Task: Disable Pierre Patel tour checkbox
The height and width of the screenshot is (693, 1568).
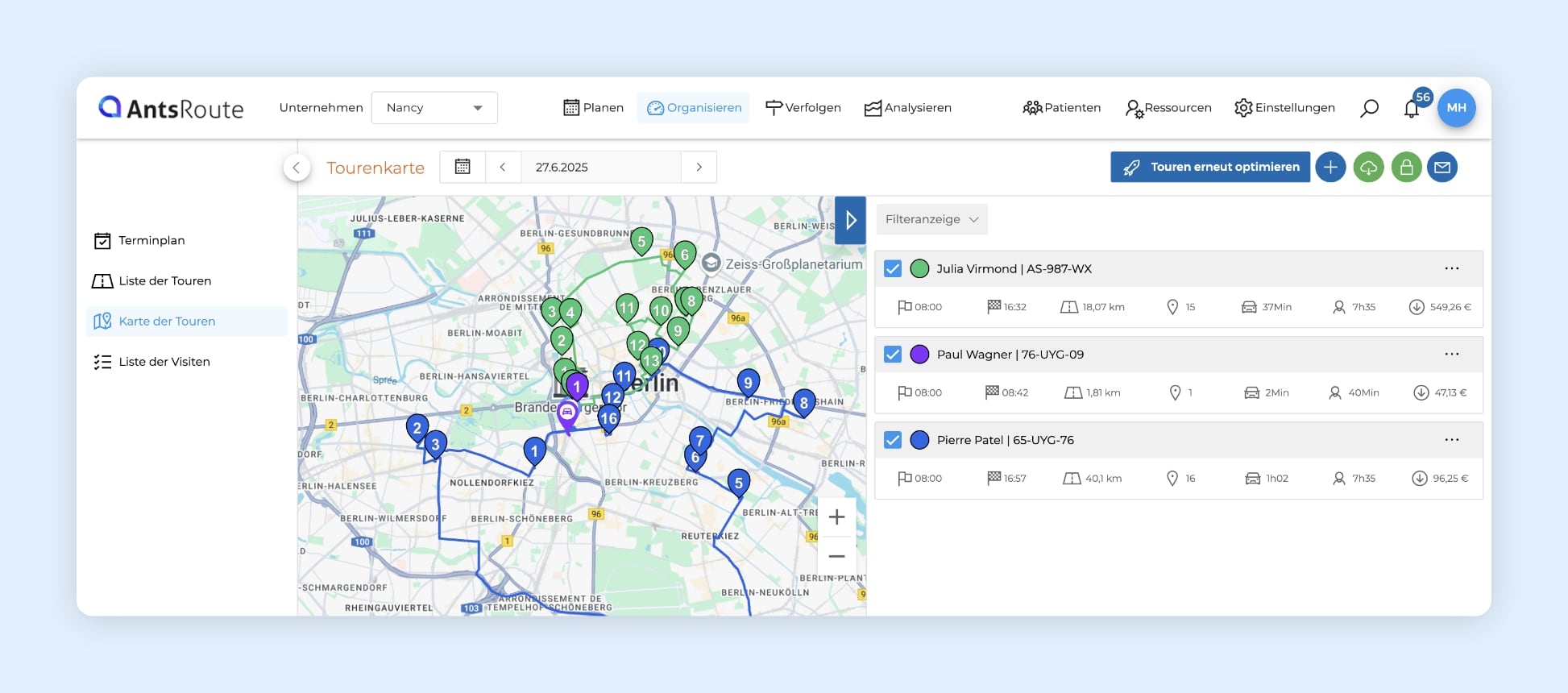Action: [x=893, y=440]
